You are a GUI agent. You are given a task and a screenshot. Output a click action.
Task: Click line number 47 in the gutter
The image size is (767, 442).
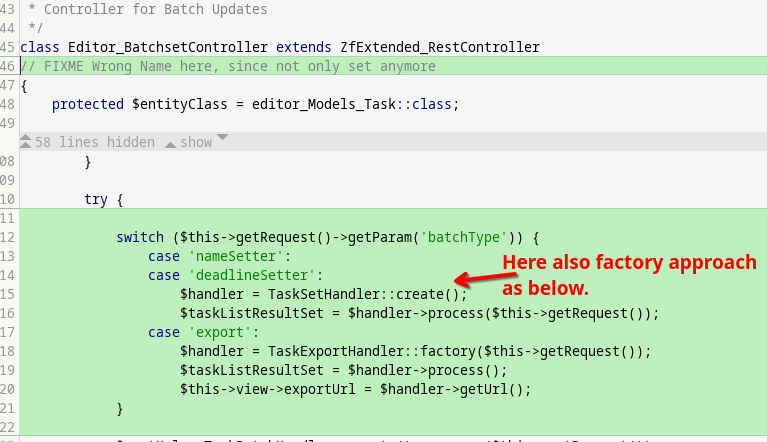(x=9, y=85)
